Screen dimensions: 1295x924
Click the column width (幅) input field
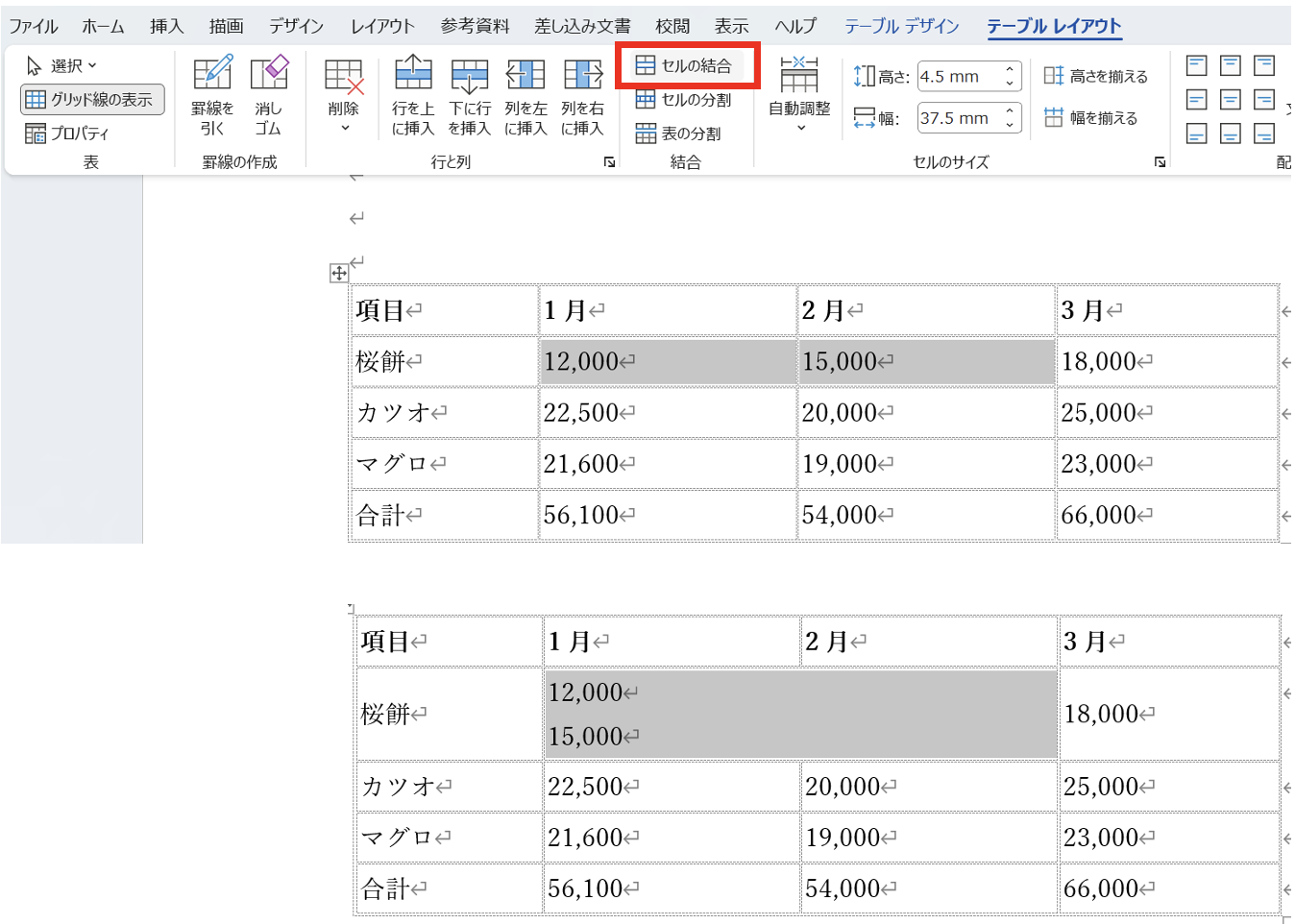pos(959,118)
